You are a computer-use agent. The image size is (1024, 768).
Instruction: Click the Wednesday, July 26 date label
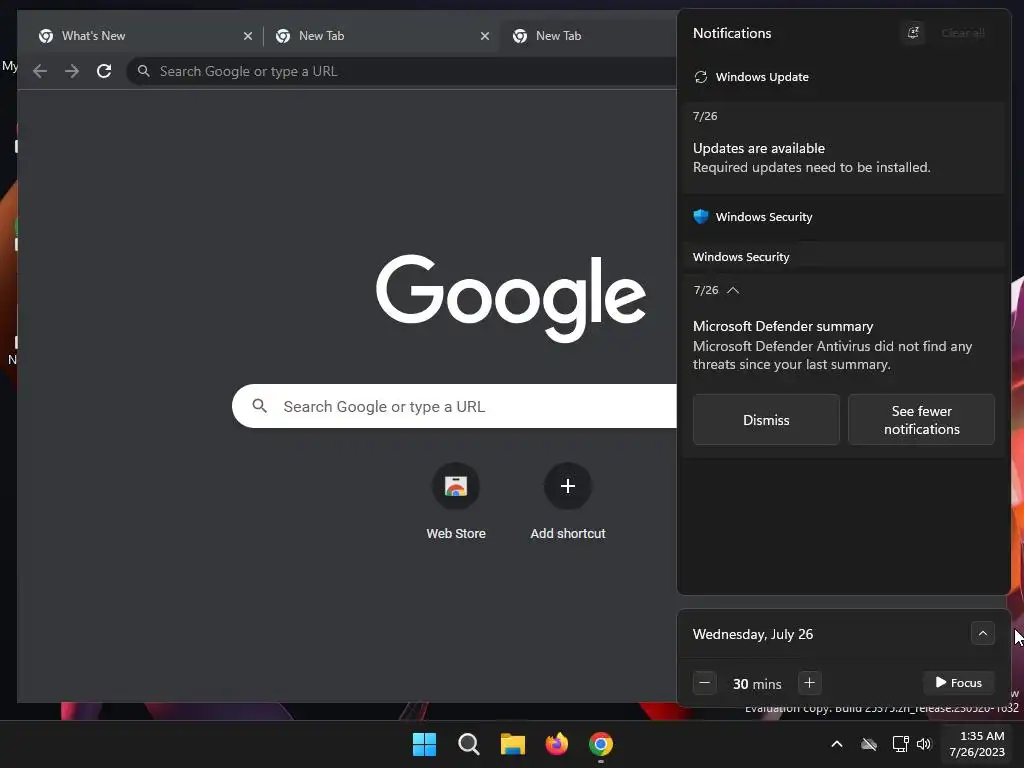[x=752, y=634]
